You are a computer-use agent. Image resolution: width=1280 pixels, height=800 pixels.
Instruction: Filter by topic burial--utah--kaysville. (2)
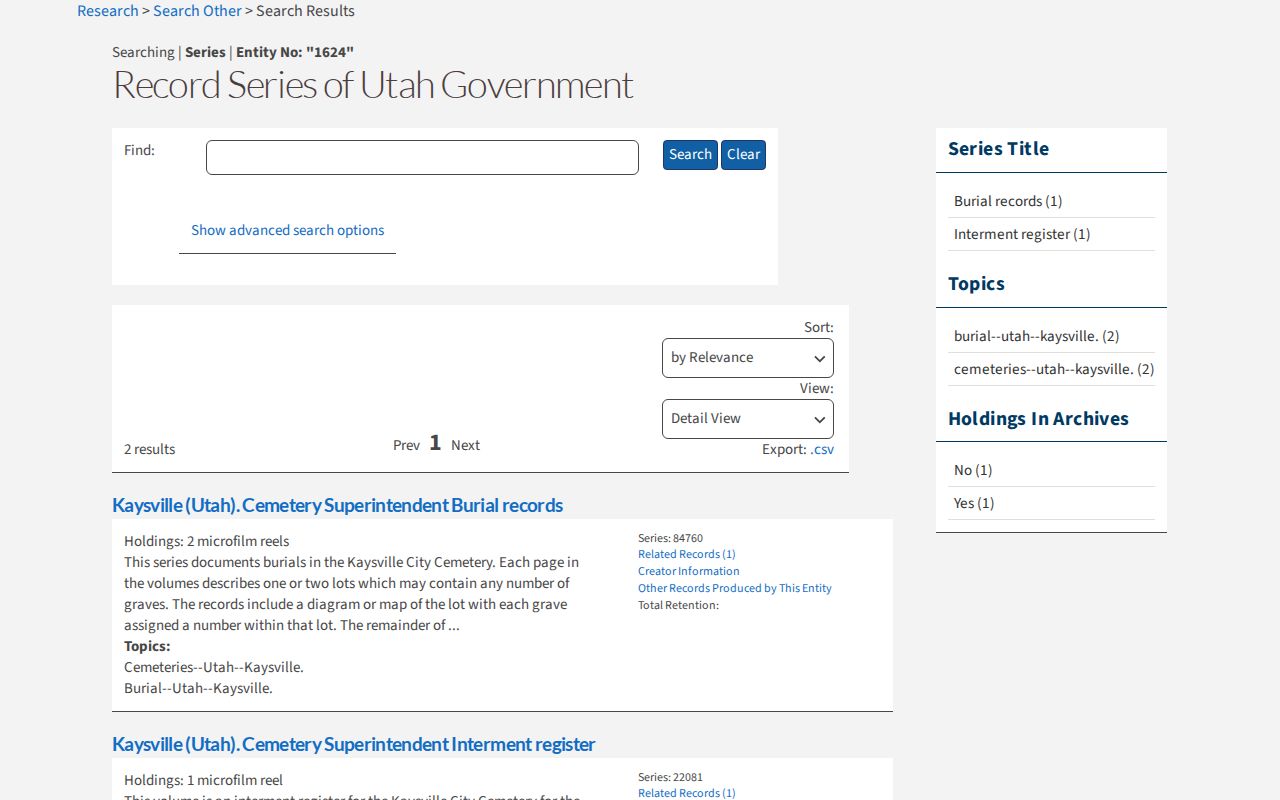[x=1036, y=336]
